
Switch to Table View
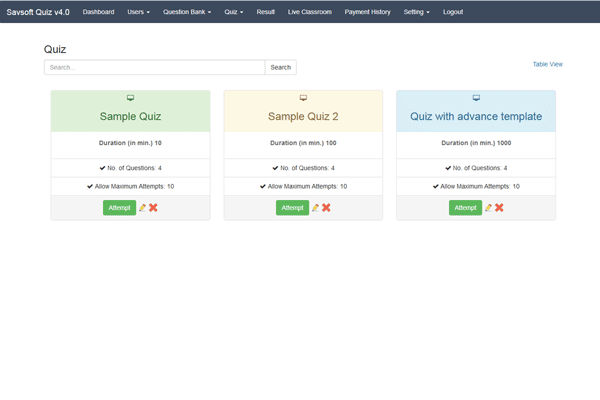(x=547, y=64)
